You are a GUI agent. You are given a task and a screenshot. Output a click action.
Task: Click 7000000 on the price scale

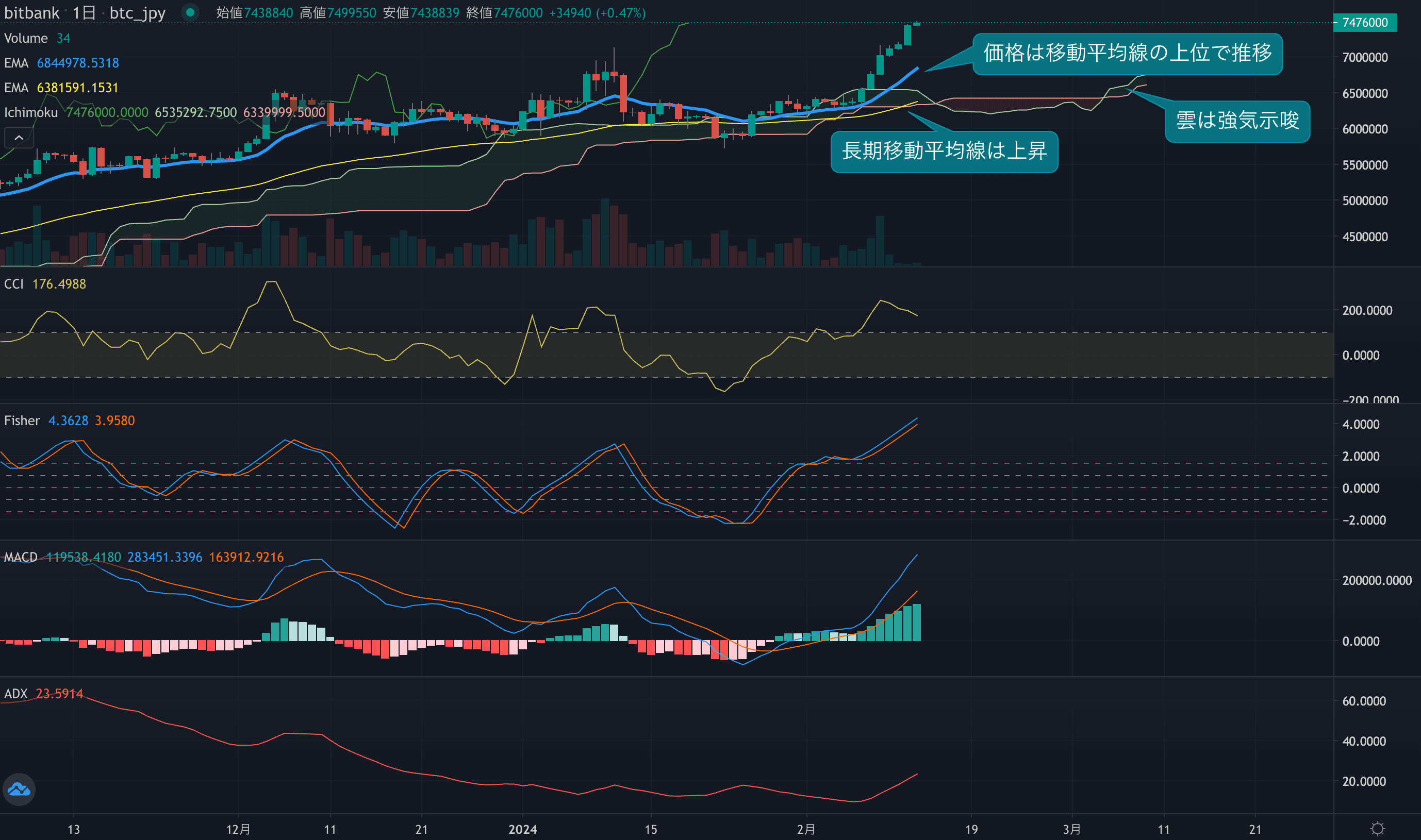(1364, 57)
